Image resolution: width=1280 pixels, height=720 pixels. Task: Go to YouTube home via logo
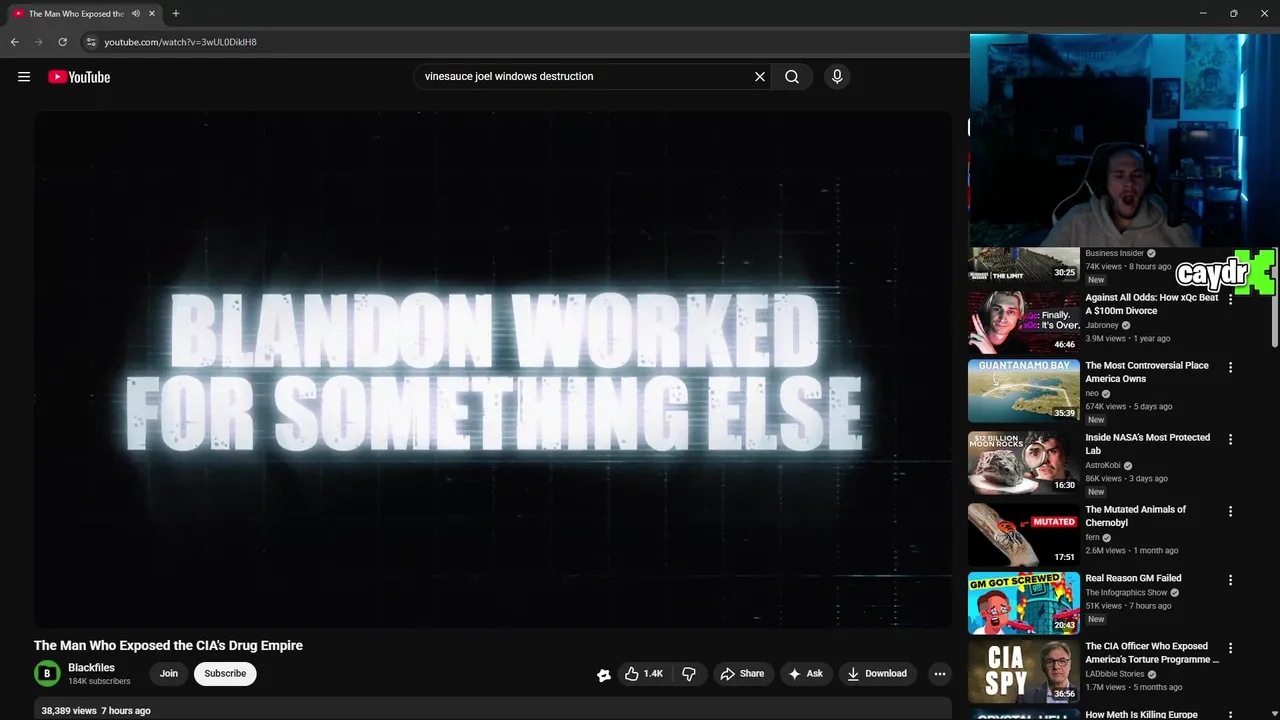coord(79,77)
